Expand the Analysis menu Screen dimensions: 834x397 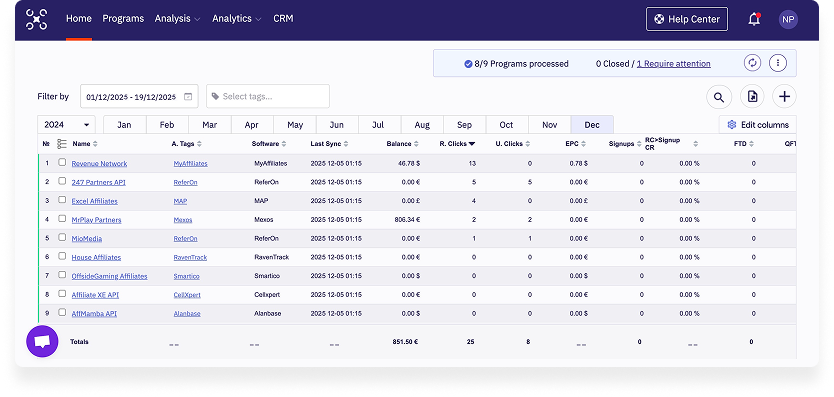(x=177, y=19)
